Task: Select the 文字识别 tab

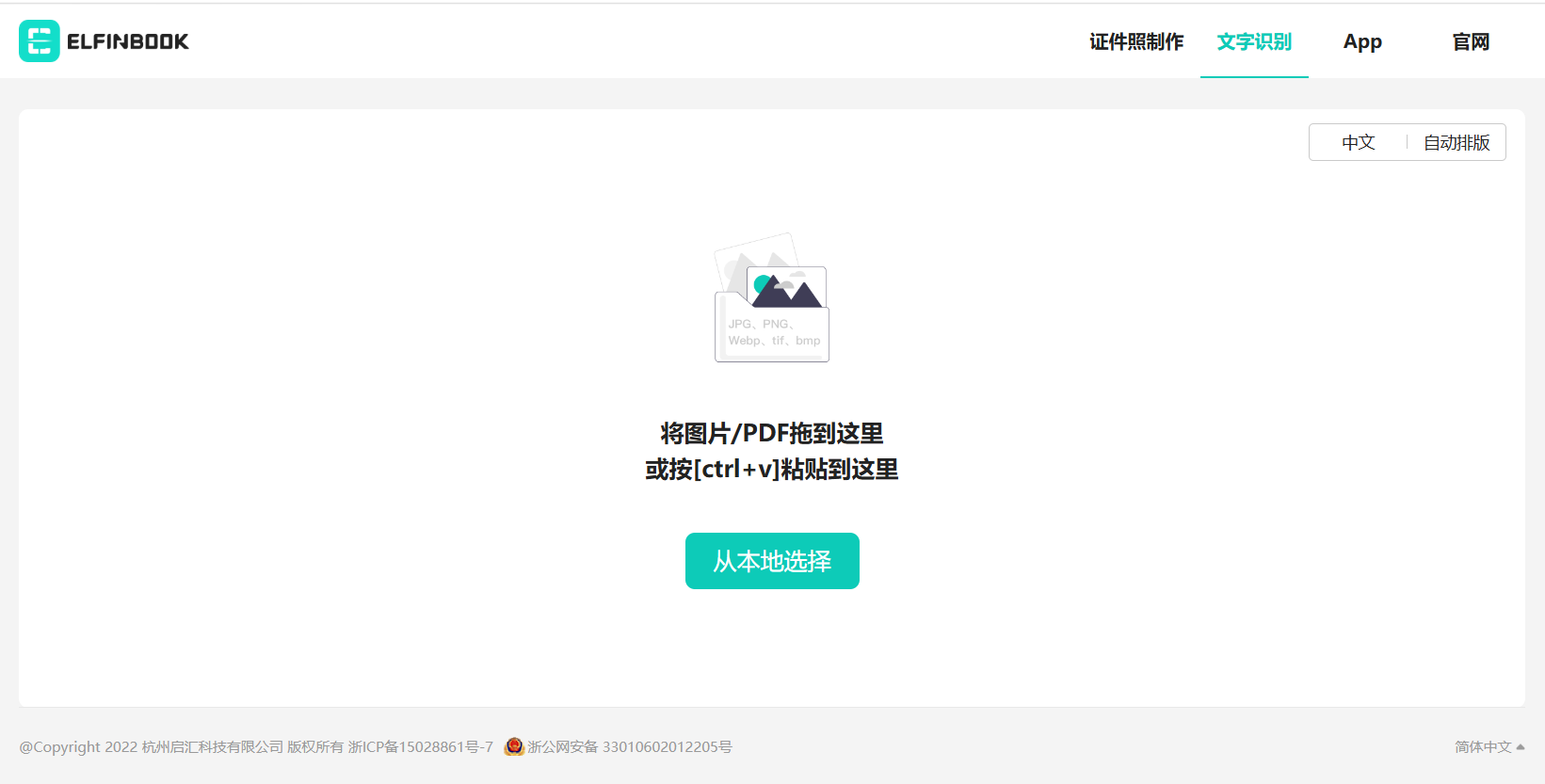Action: coord(1254,41)
